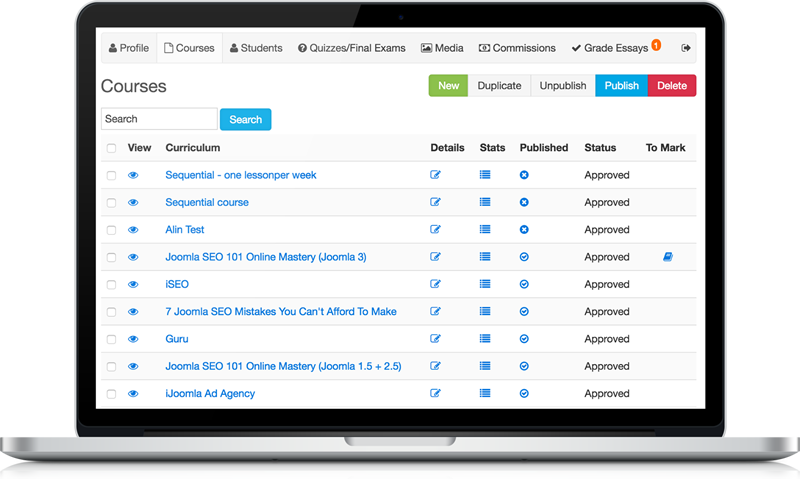Viewport: 800px width, 482px height.
Task: Open the iSEO course link
Action: pyautogui.click(x=177, y=284)
